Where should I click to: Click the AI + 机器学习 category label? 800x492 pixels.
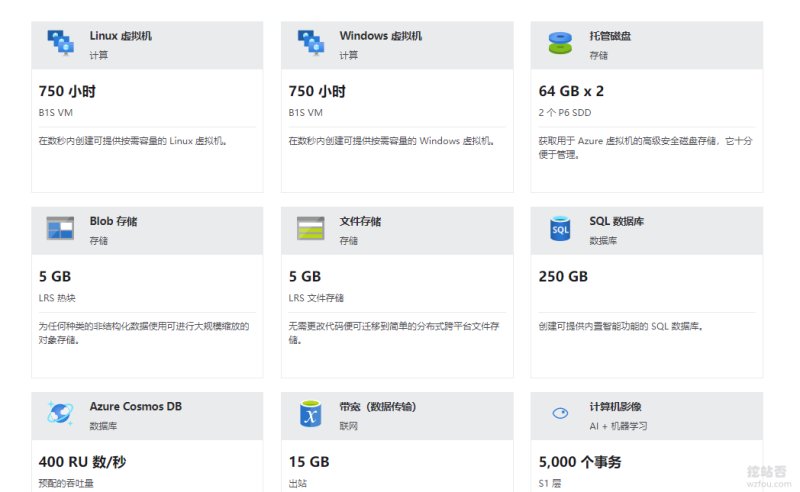[x=618, y=426]
